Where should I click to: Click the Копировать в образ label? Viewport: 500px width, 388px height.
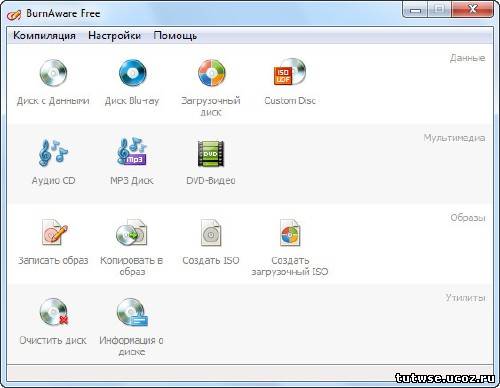pos(132,266)
